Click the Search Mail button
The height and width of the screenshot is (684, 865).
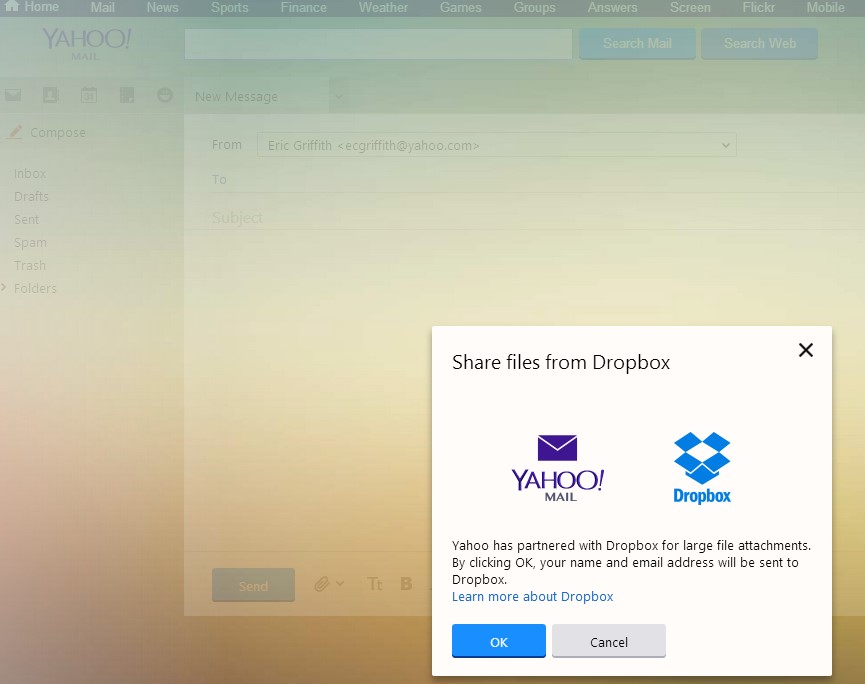(x=637, y=44)
